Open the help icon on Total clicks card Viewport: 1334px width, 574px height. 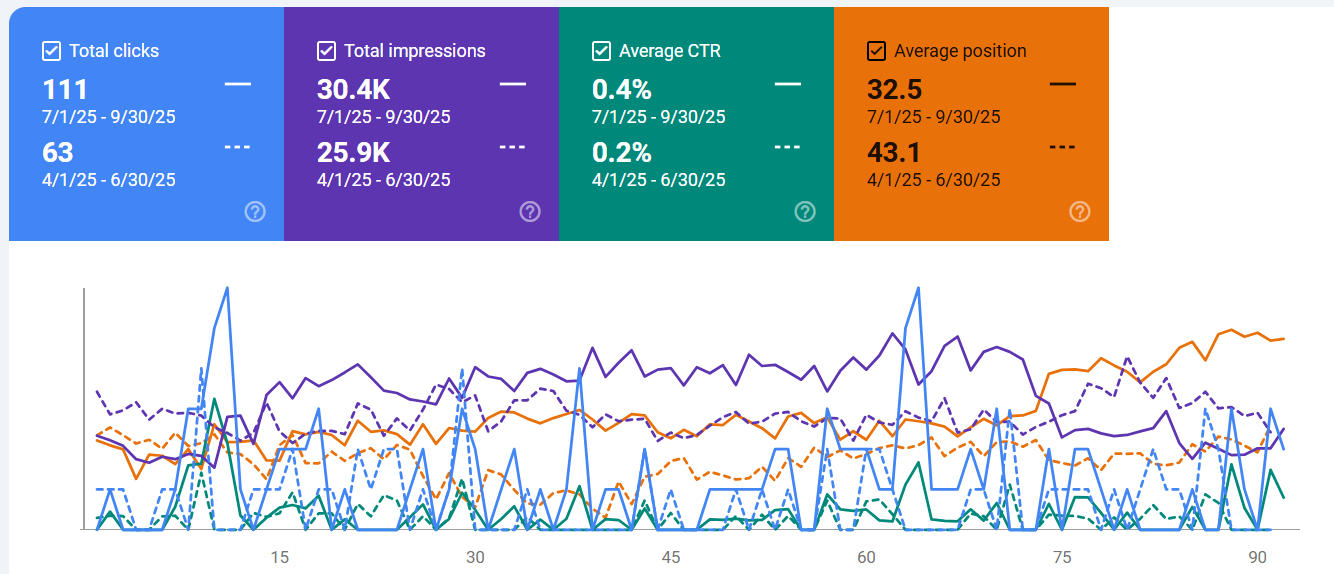tap(255, 211)
